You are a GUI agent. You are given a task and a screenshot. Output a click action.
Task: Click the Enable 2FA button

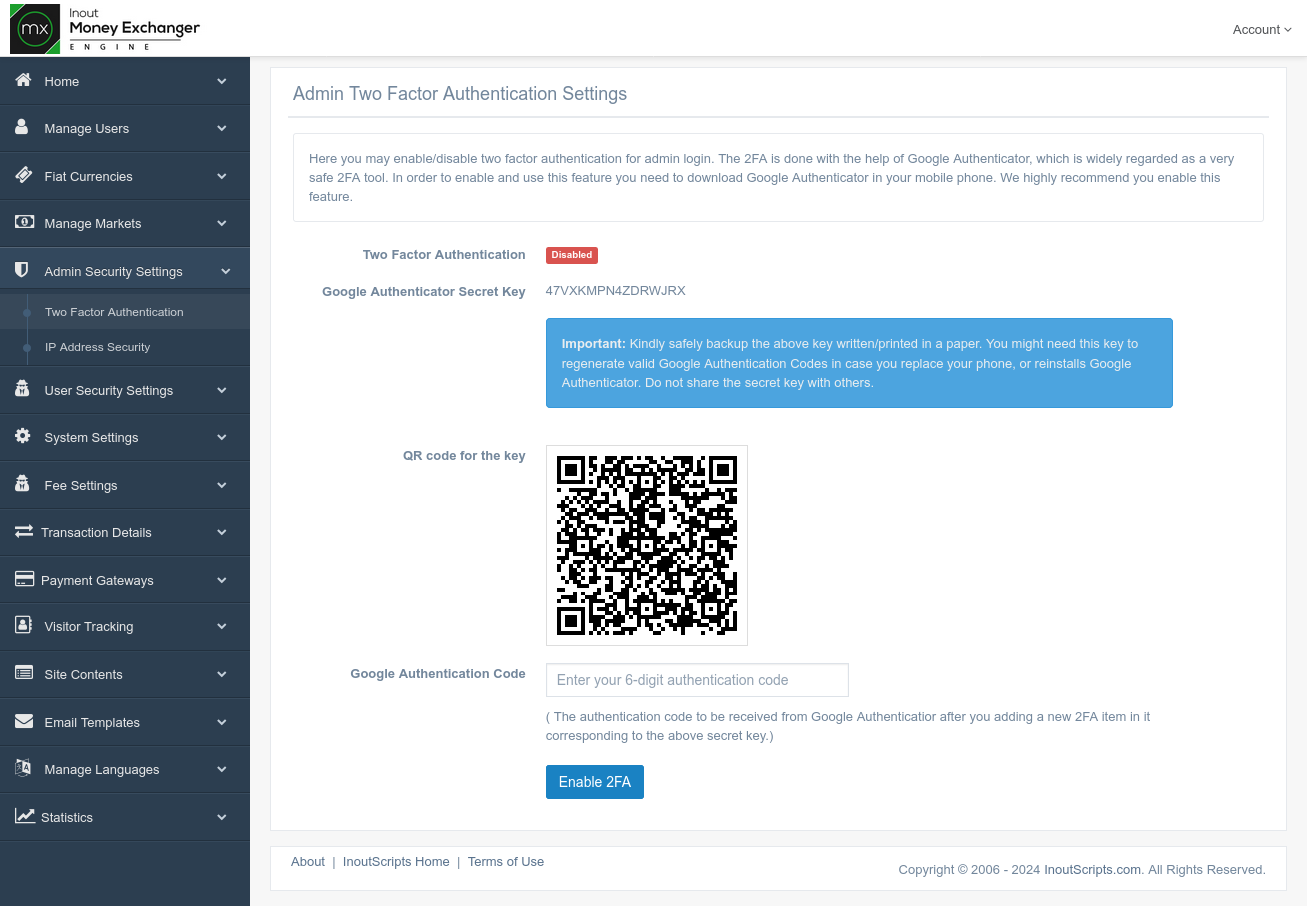pos(594,782)
